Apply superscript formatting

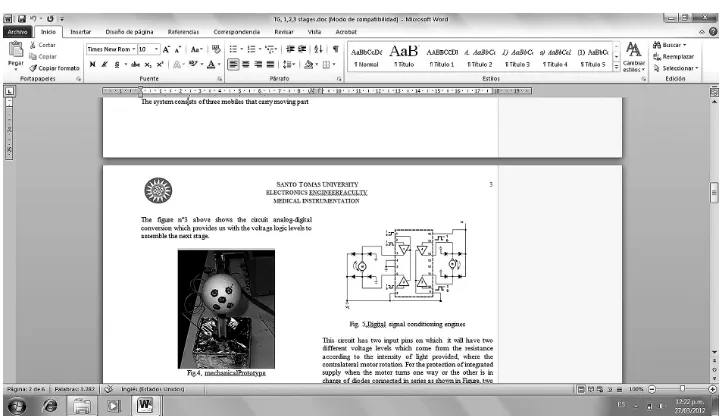click(160, 64)
